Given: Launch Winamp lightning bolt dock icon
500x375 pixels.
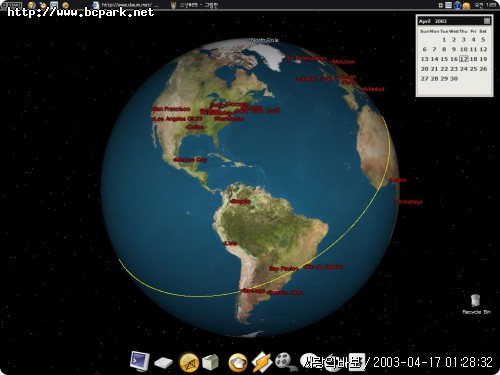Looking at the screenshot, I should click(x=262, y=362).
